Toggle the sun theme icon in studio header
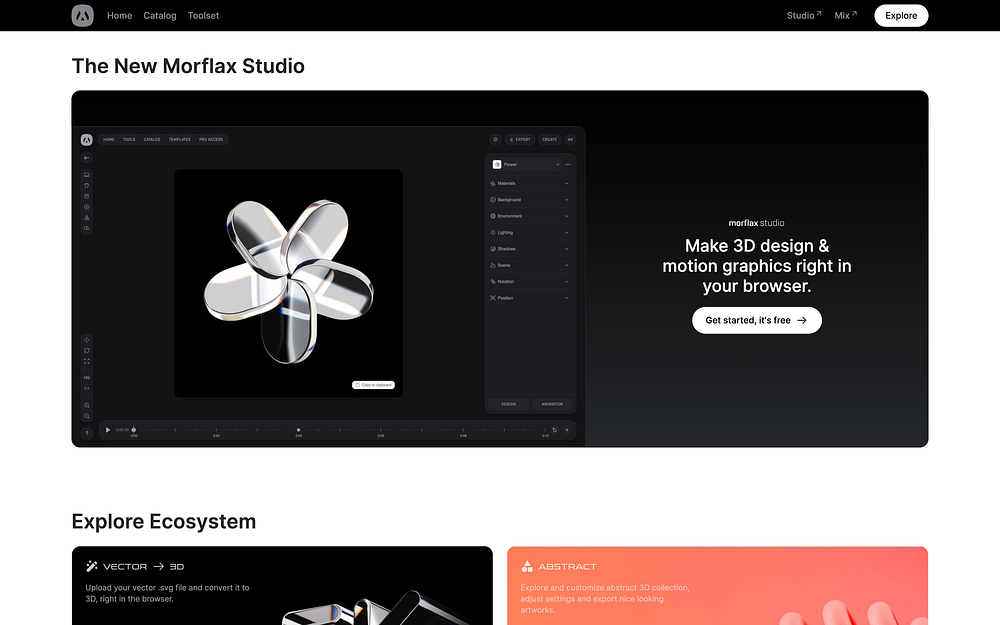This screenshot has height=625, width=1000. (495, 139)
